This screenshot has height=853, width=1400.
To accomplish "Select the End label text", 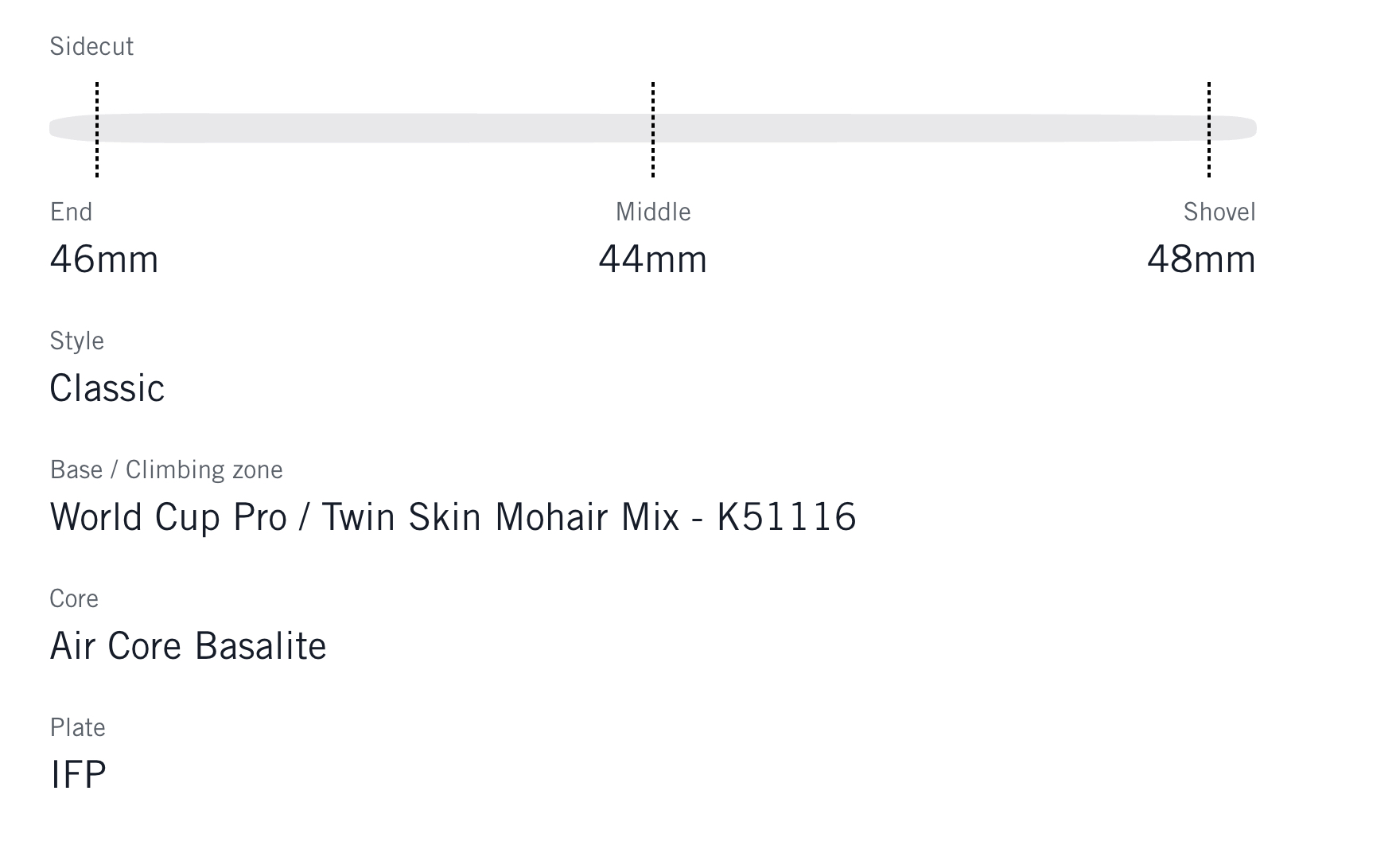I will click(71, 212).
